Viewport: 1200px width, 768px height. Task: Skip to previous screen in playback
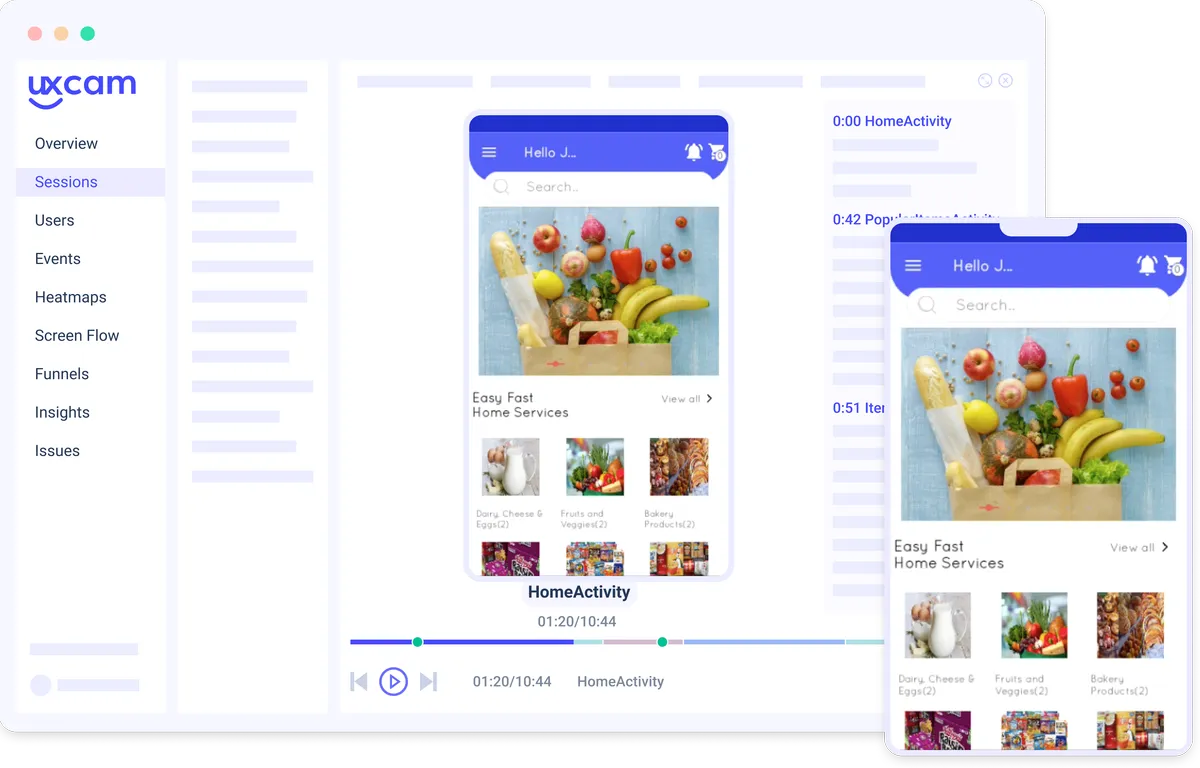[359, 682]
